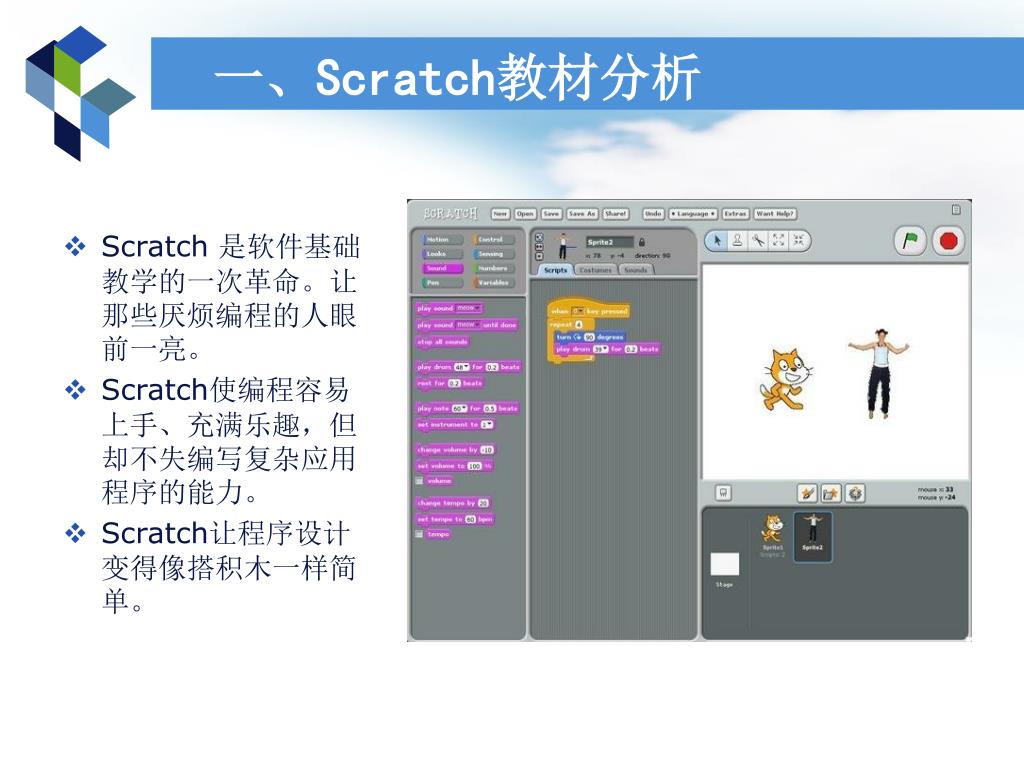This screenshot has width=1024, height=768.
Task: Click the lock icon beside Sprite2 name
Action: click(x=642, y=242)
